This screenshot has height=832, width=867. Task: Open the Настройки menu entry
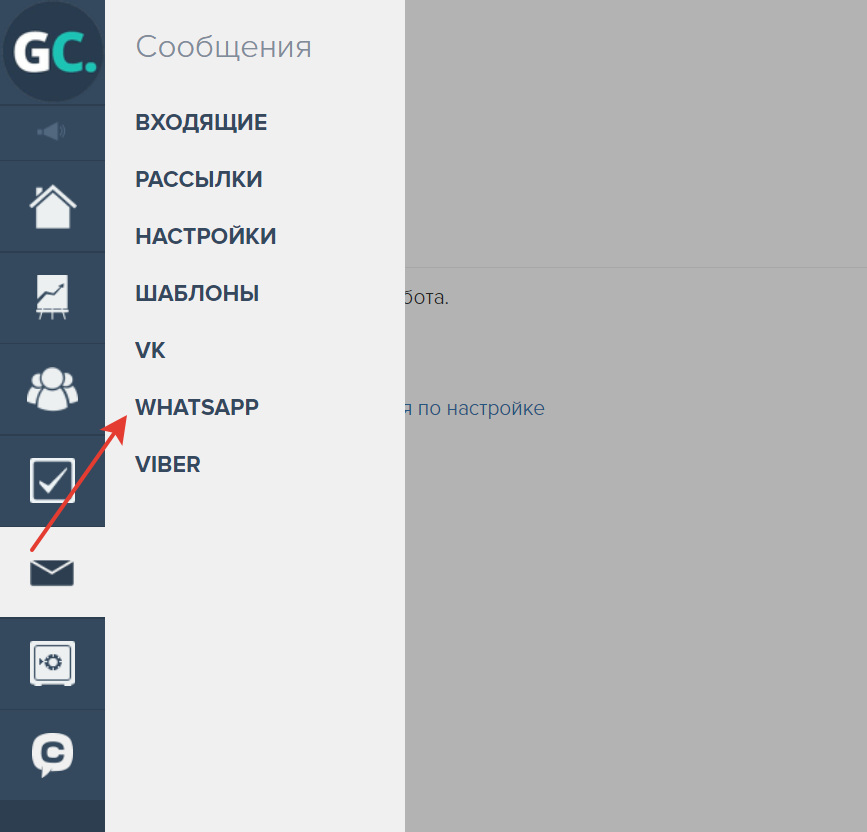206,236
